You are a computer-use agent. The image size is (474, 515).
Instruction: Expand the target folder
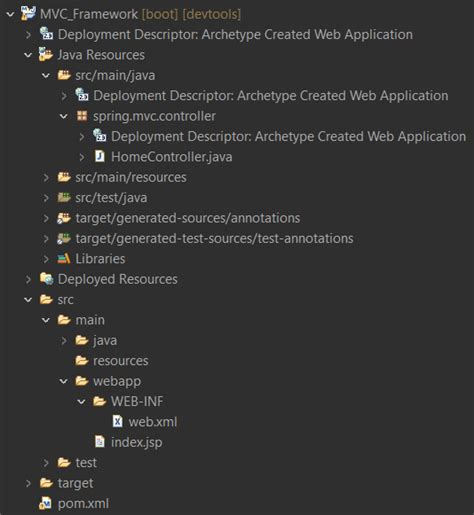point(28,483)
